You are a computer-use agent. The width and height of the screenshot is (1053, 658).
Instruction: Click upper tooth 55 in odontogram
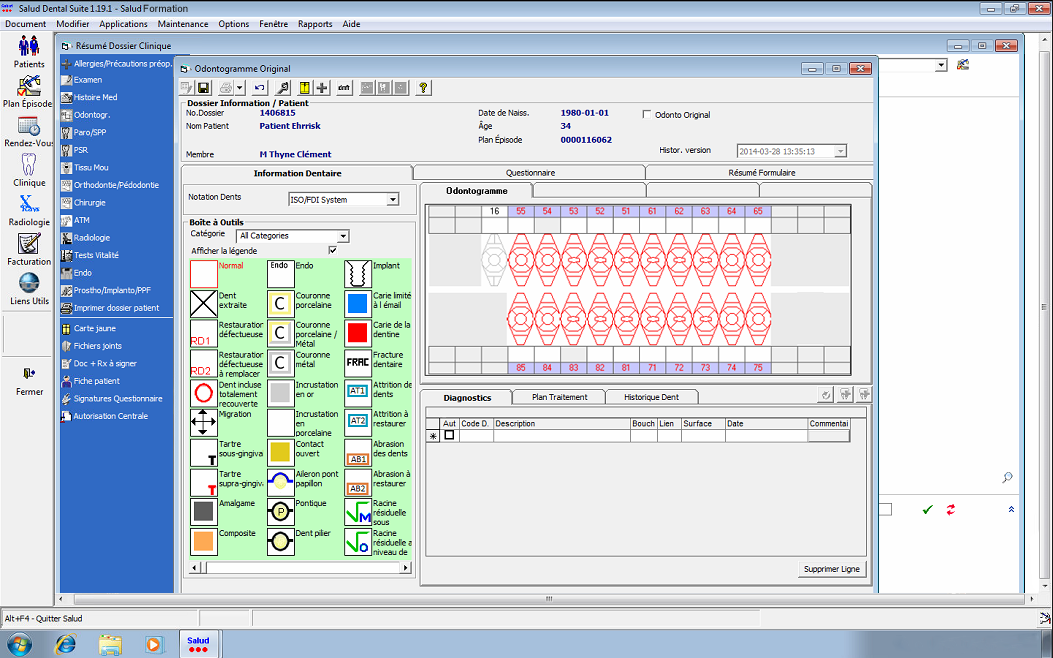pyautogui.click(x=520, y=259)
